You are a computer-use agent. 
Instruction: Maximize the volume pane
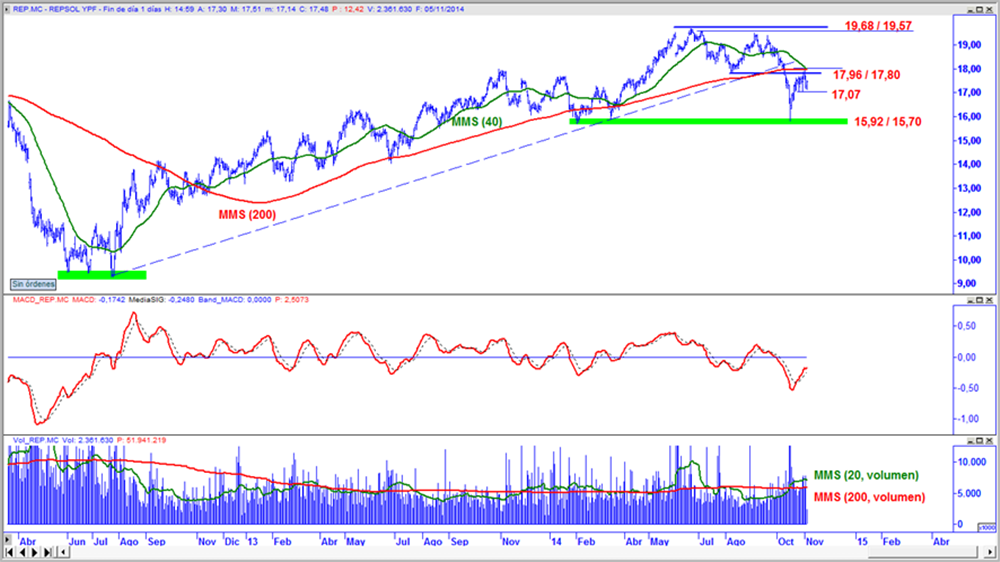[980, 441]
